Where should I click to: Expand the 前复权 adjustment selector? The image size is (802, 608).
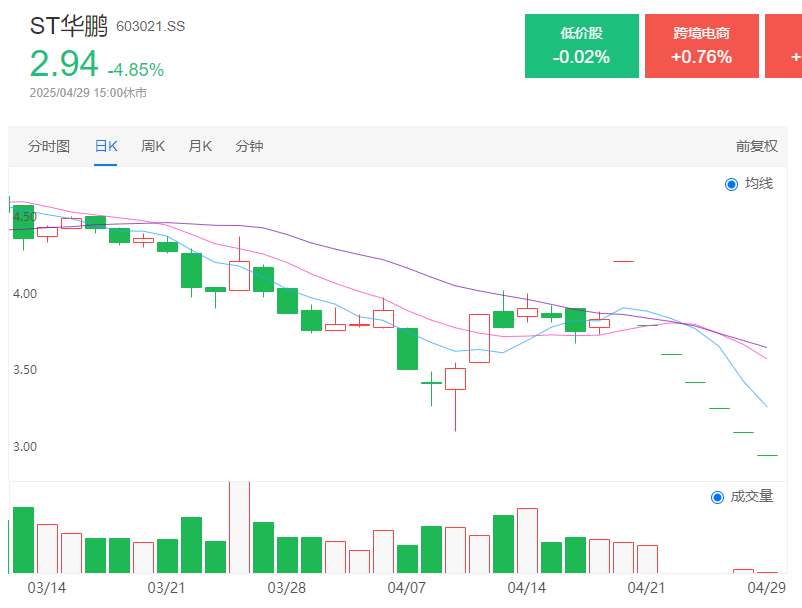[x=756, y=146]
